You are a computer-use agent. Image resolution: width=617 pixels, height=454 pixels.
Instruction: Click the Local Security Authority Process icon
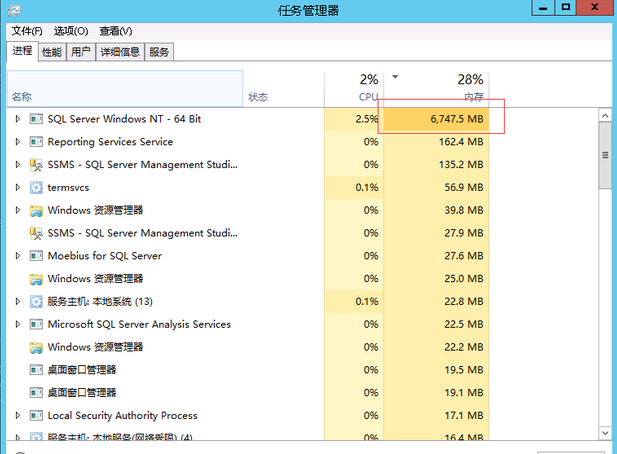pyautogui.click(x=37, y=416)
